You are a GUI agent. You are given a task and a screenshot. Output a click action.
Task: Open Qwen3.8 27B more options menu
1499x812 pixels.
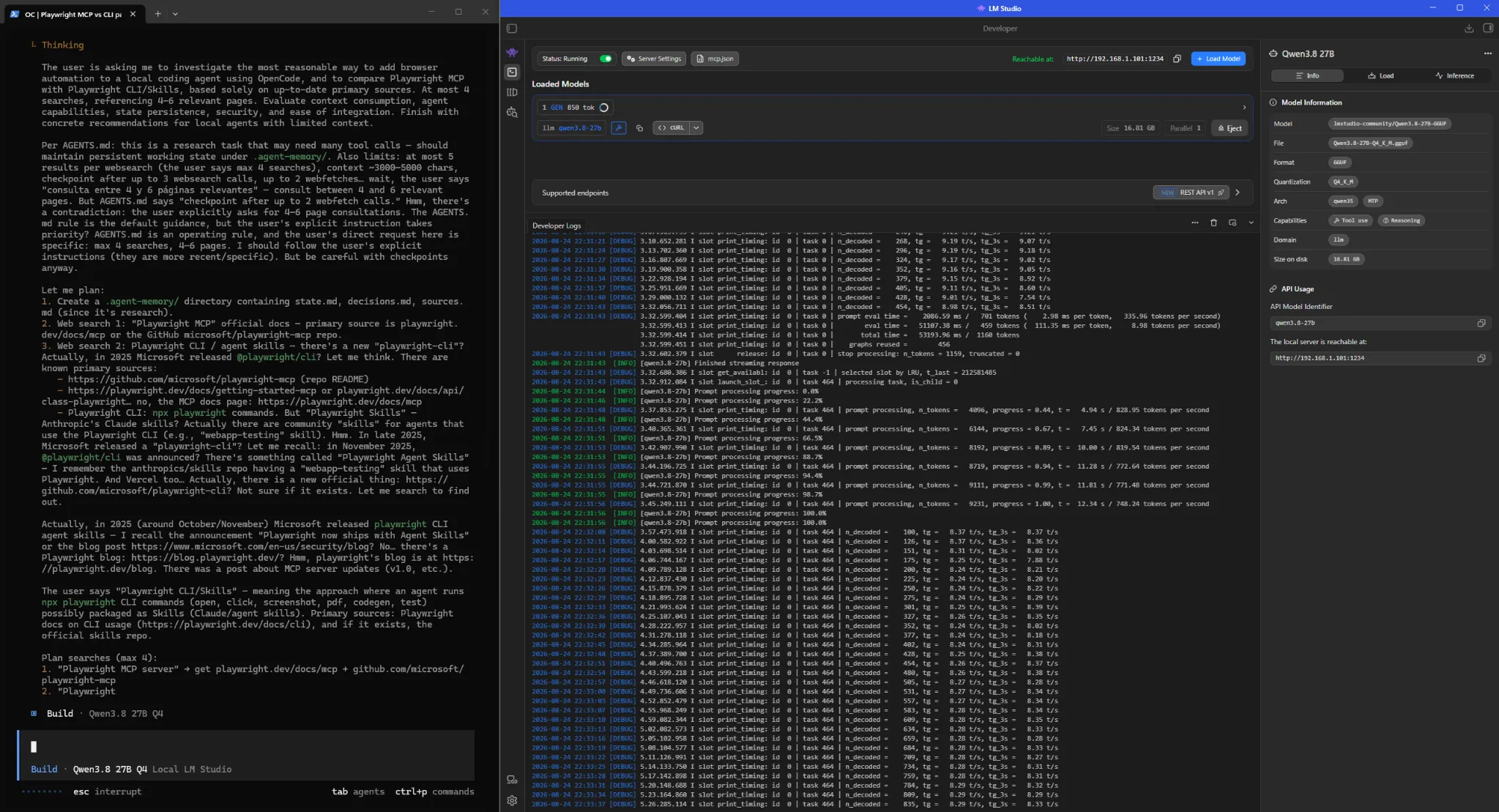pyautogui.click(x=1487, y=53)
